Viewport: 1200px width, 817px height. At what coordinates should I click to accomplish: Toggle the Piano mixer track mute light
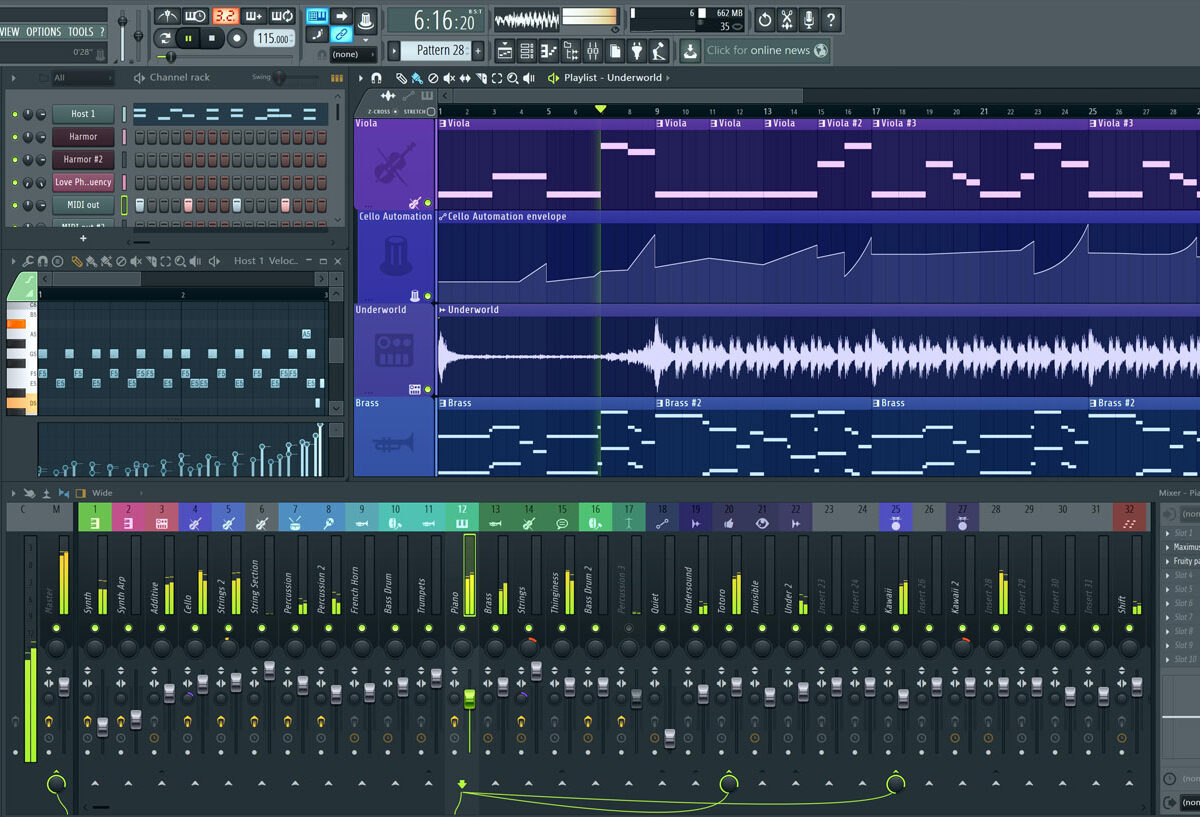pyautogui.click(x=462, y=628)
